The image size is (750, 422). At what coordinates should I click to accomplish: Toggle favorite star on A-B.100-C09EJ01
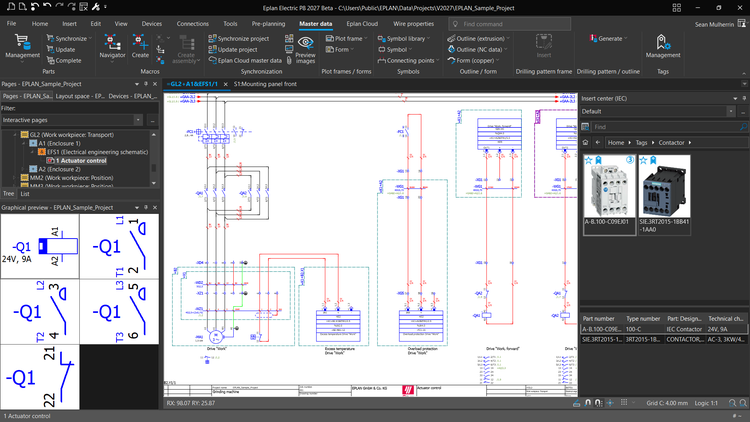tap(589, 160)
